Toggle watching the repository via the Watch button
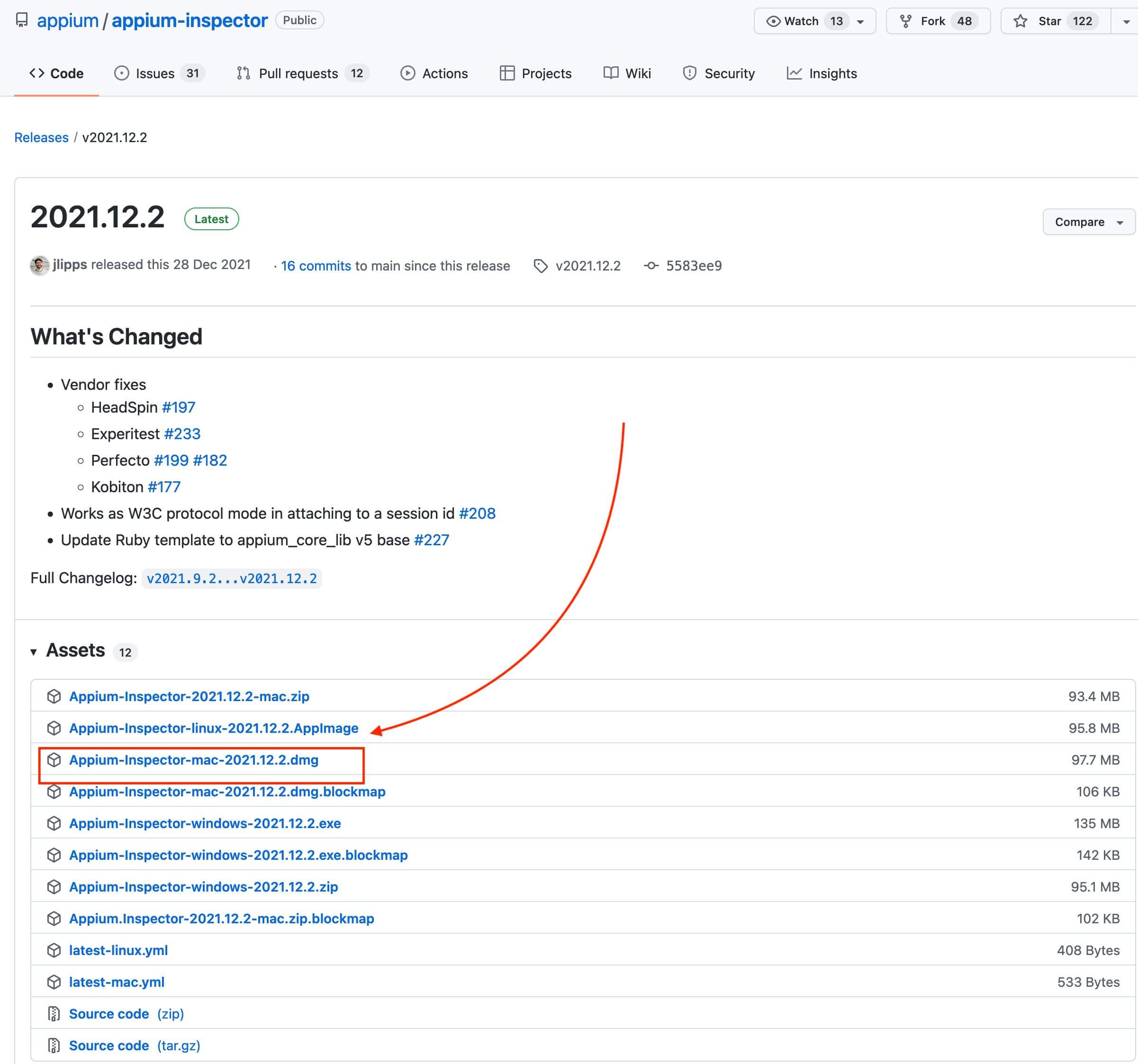Screen dimensions: 1138x1064 pyautogui.click(x=802, y=20)
